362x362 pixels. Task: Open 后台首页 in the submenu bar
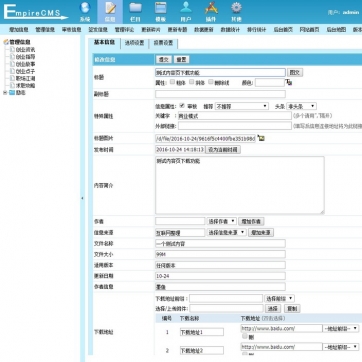[x=283, y=29]
